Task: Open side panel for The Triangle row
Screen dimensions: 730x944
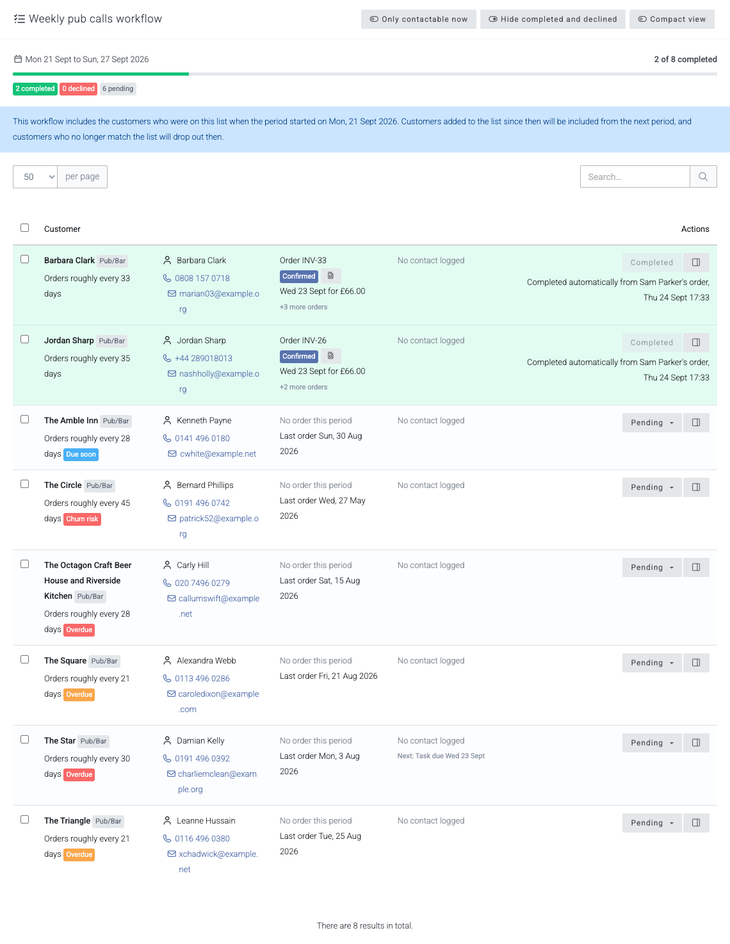Action: [696, 823]
